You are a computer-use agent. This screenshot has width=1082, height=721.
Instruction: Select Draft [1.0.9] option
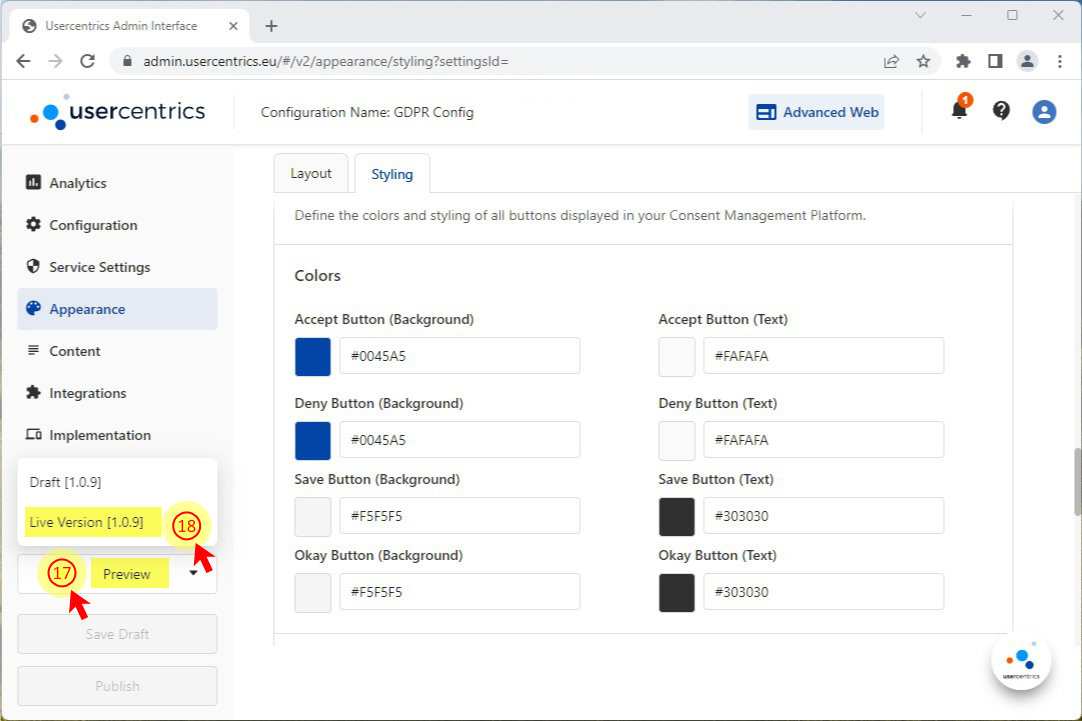[x=65, y=482]
